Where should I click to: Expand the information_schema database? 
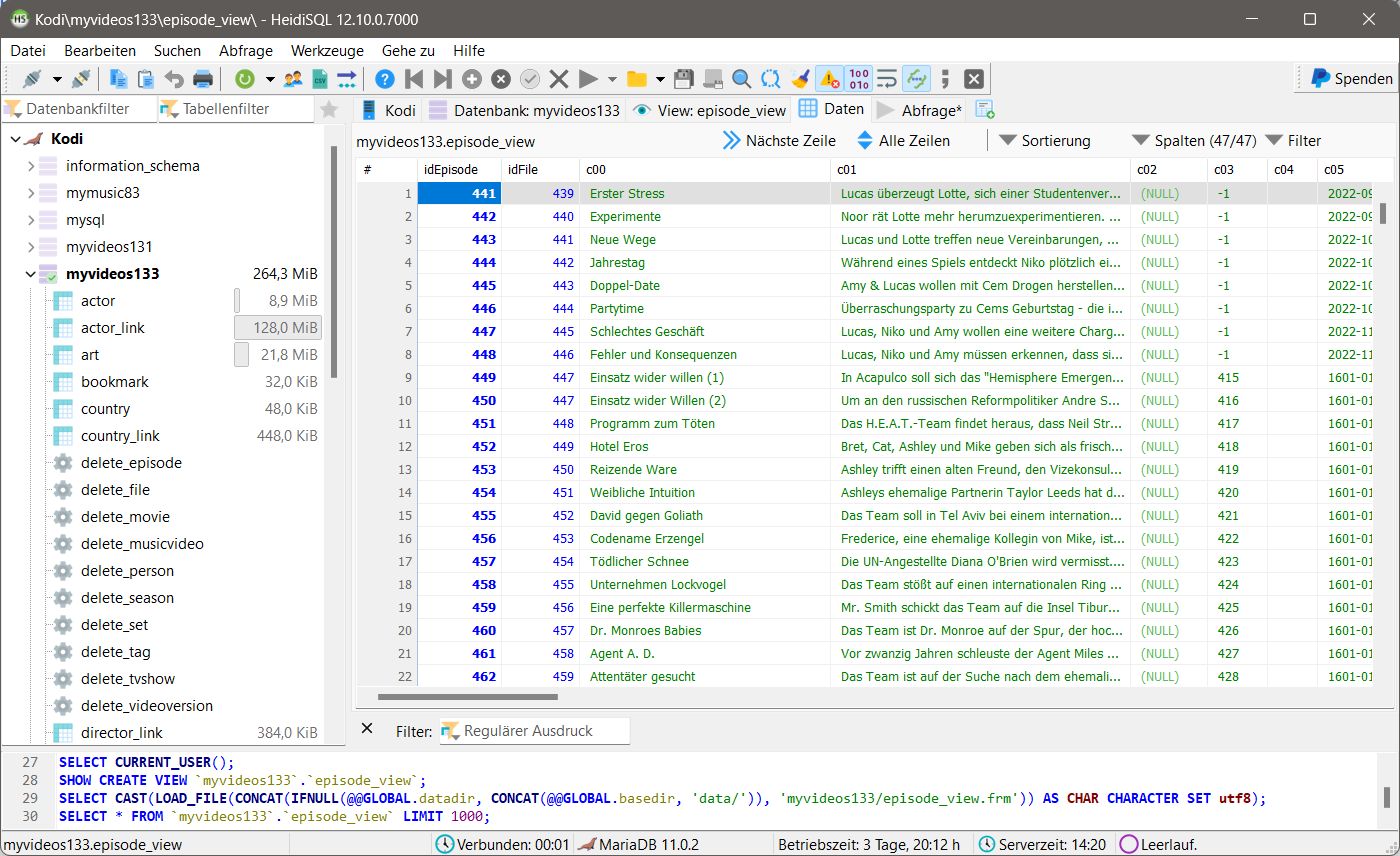[31, 166]
